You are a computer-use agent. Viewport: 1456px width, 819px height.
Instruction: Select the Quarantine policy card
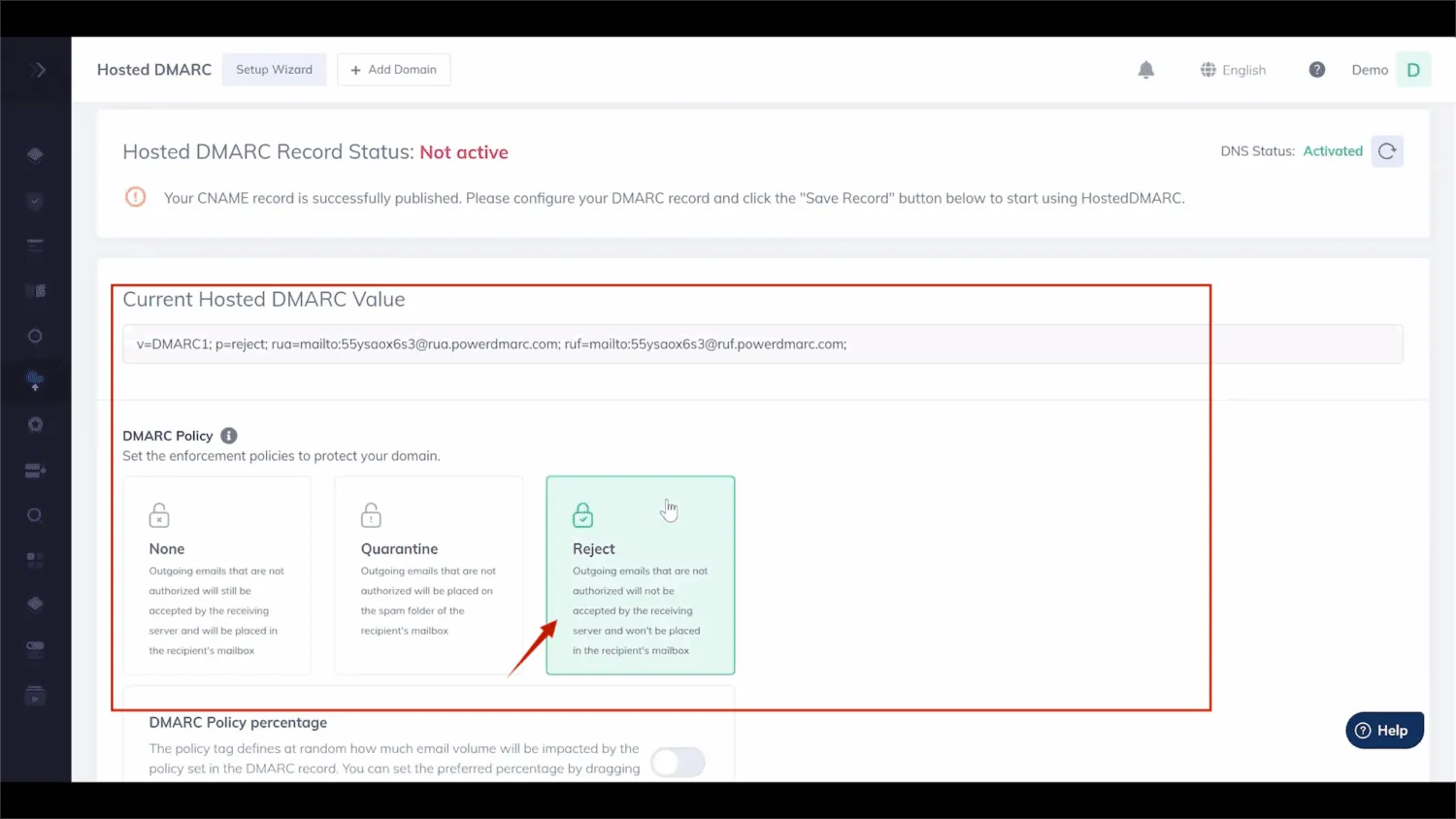[428, 575]
